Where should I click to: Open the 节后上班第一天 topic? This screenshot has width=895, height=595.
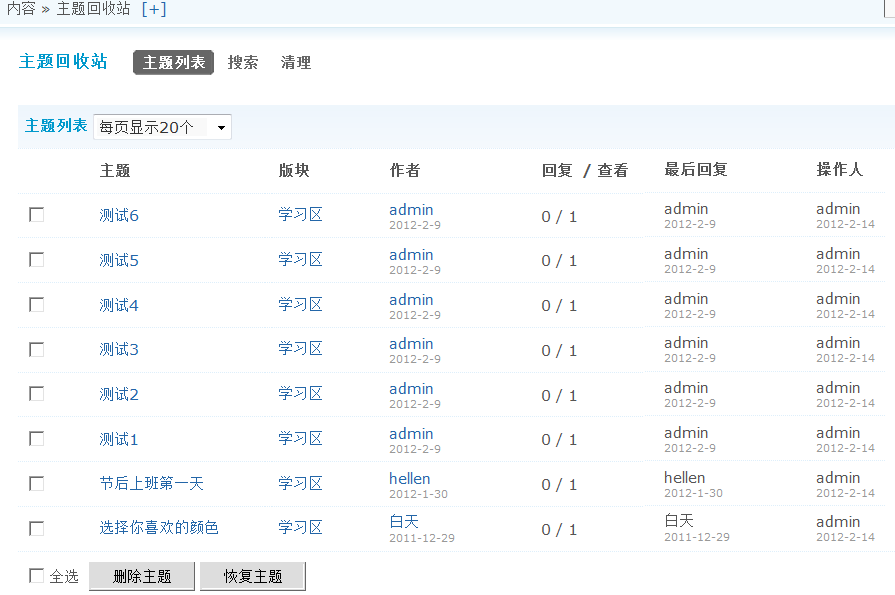pyautogui.click(x=151, y=484)
